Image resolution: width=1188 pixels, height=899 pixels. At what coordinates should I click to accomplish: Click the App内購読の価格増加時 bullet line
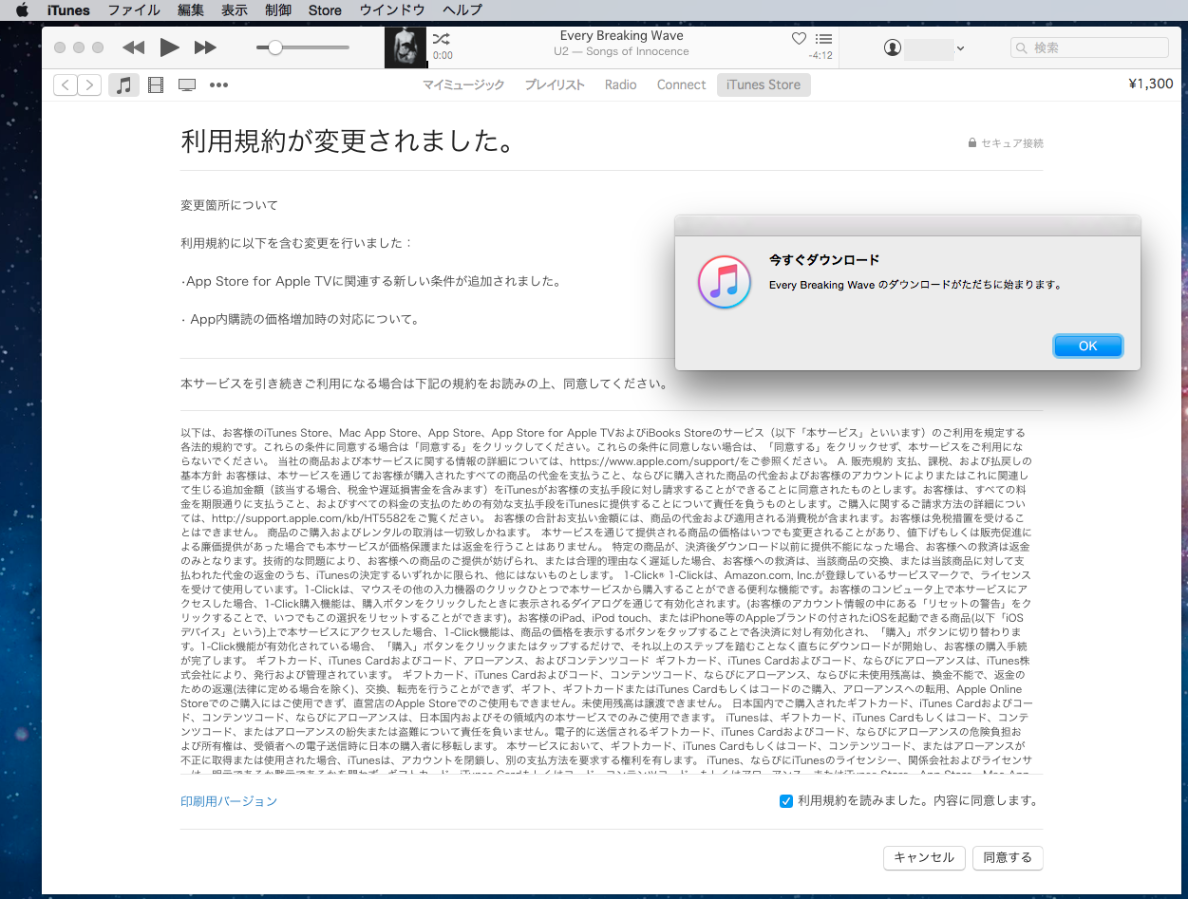(300, 320)
